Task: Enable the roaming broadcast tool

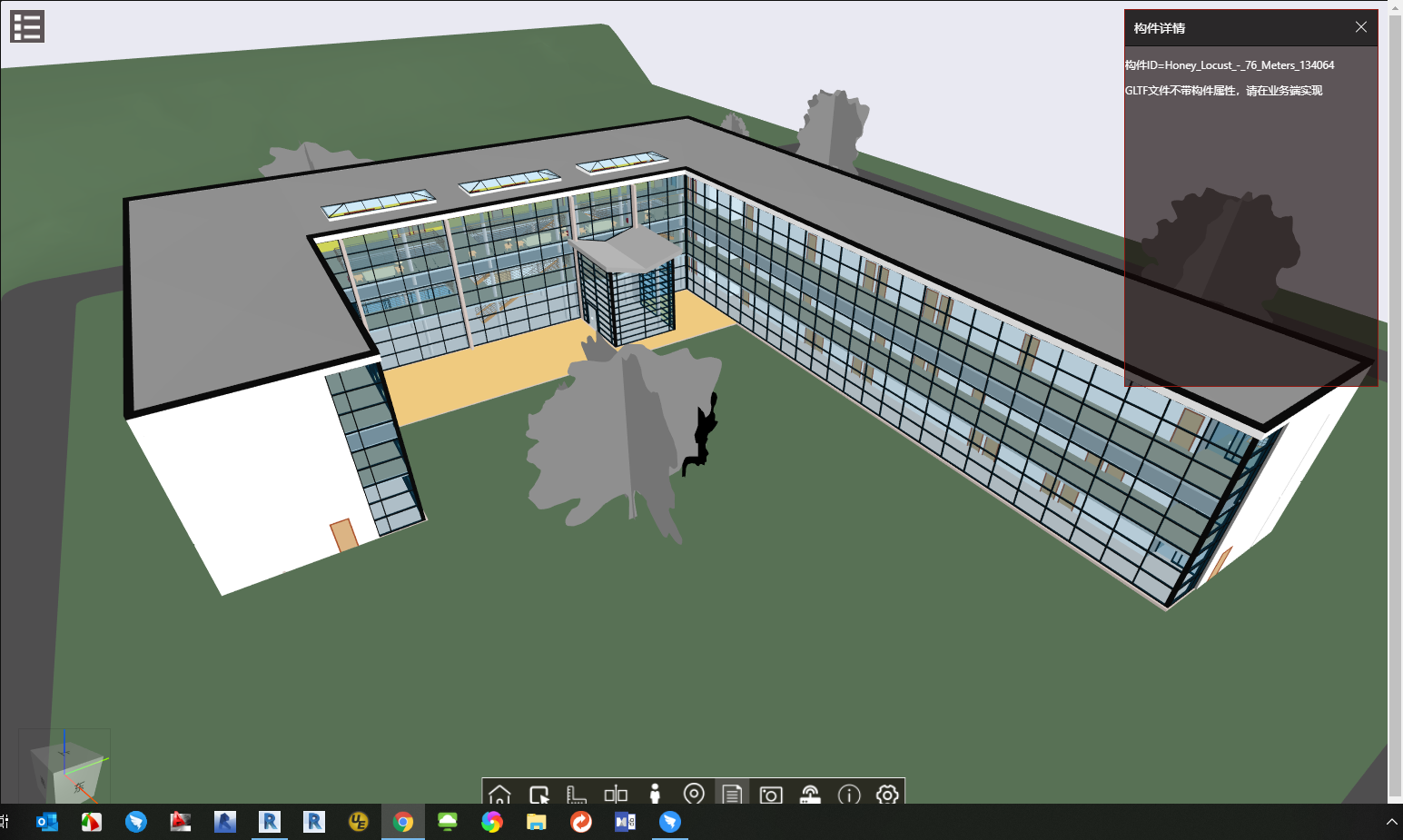Action: (810, 795)
